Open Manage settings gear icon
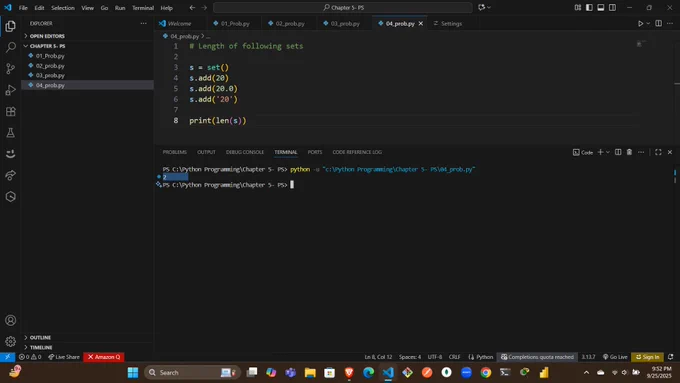 pyautogui.click(x=10, y=341)
